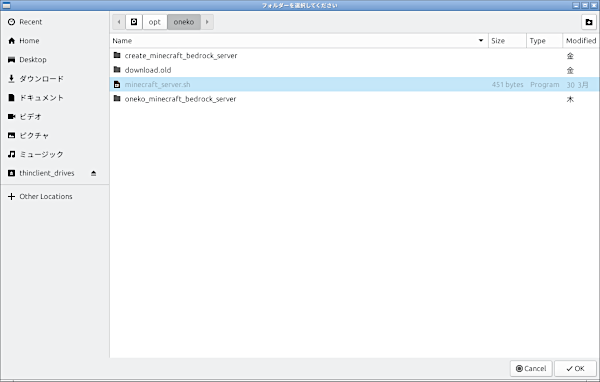Image resolution: width=600 pixels, height=382 pixels.
Task: Sort by the Modified column header
Action: pyautogui.click(x=581, y=41)
